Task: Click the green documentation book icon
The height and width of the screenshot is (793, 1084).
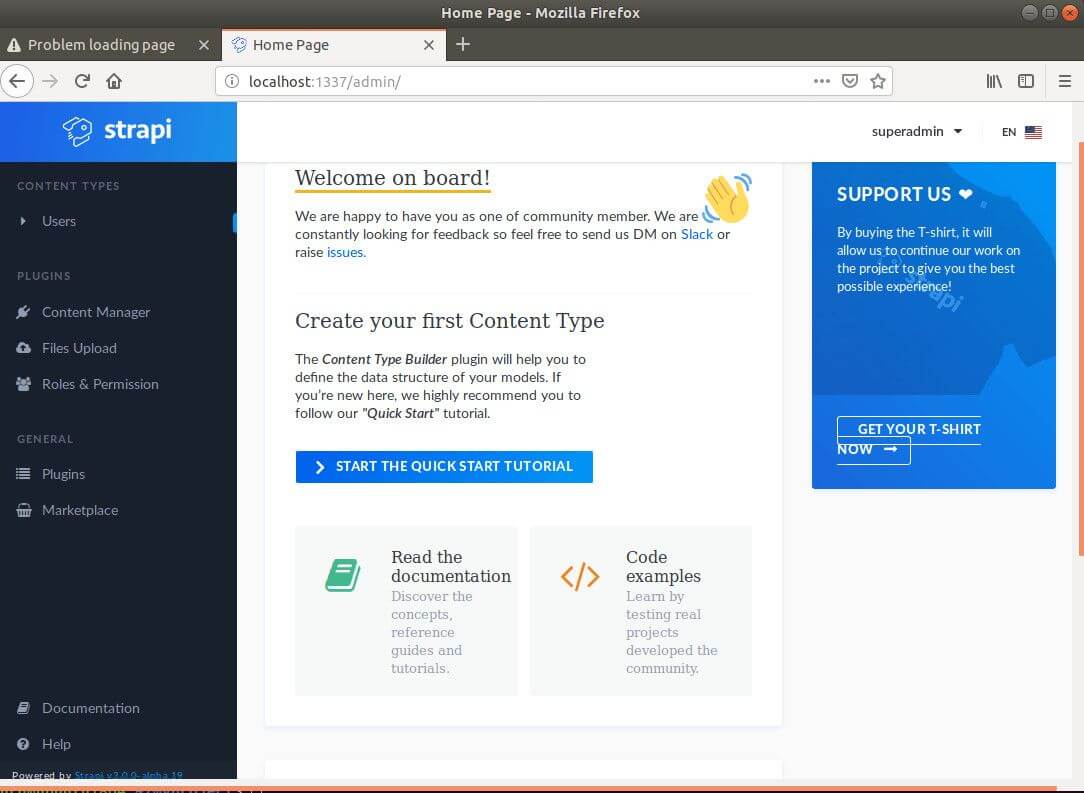Action: pos(343,575)
